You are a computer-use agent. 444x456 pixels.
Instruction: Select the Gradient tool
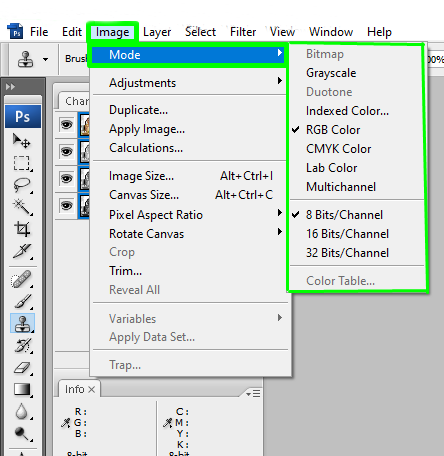[22, 389]
